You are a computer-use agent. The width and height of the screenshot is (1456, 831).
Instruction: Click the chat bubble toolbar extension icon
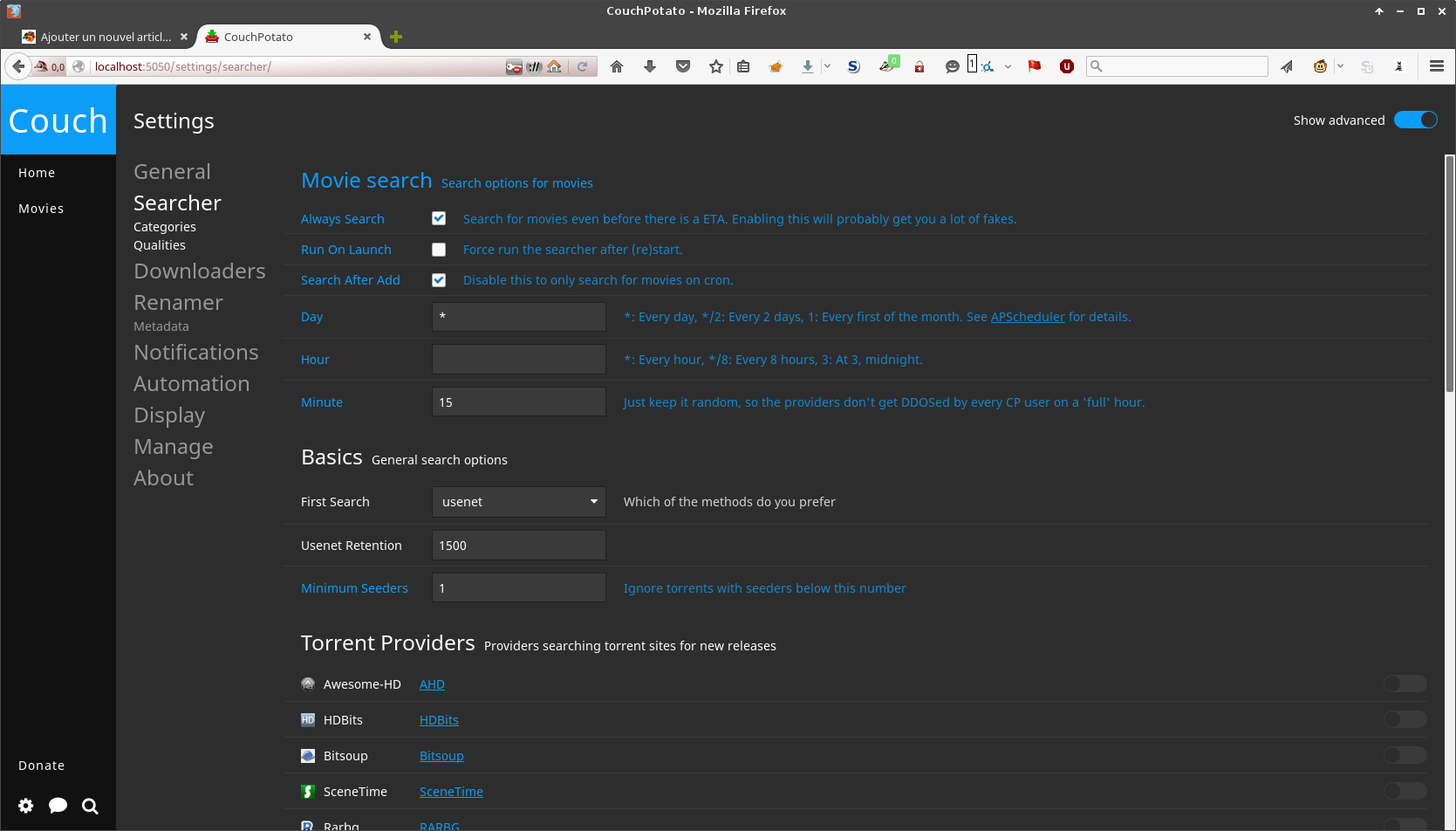click(x=953, y=66)
